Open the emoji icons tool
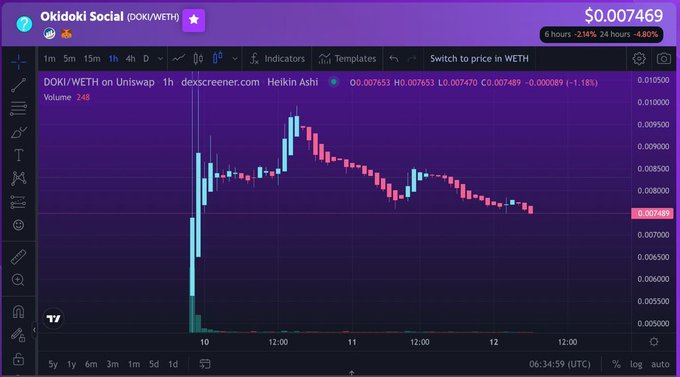The height and width of the screenshot is (377, 680). click(18, 225)
